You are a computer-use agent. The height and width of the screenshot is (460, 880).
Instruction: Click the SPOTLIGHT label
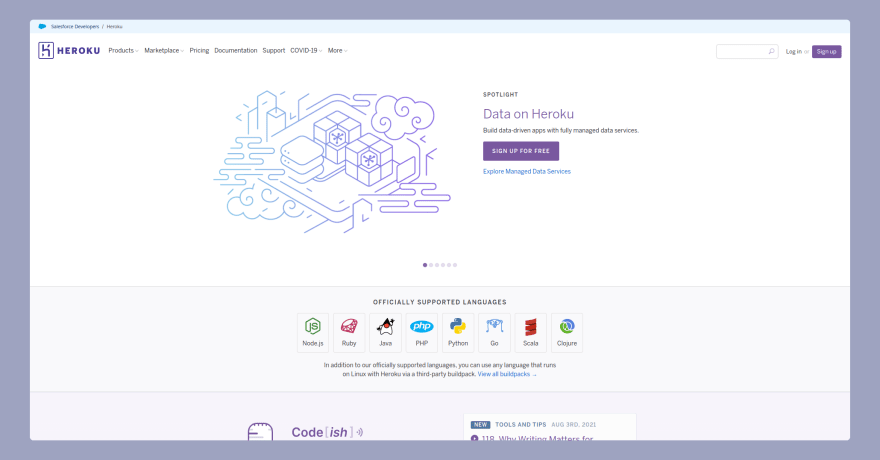coord(501,95)
